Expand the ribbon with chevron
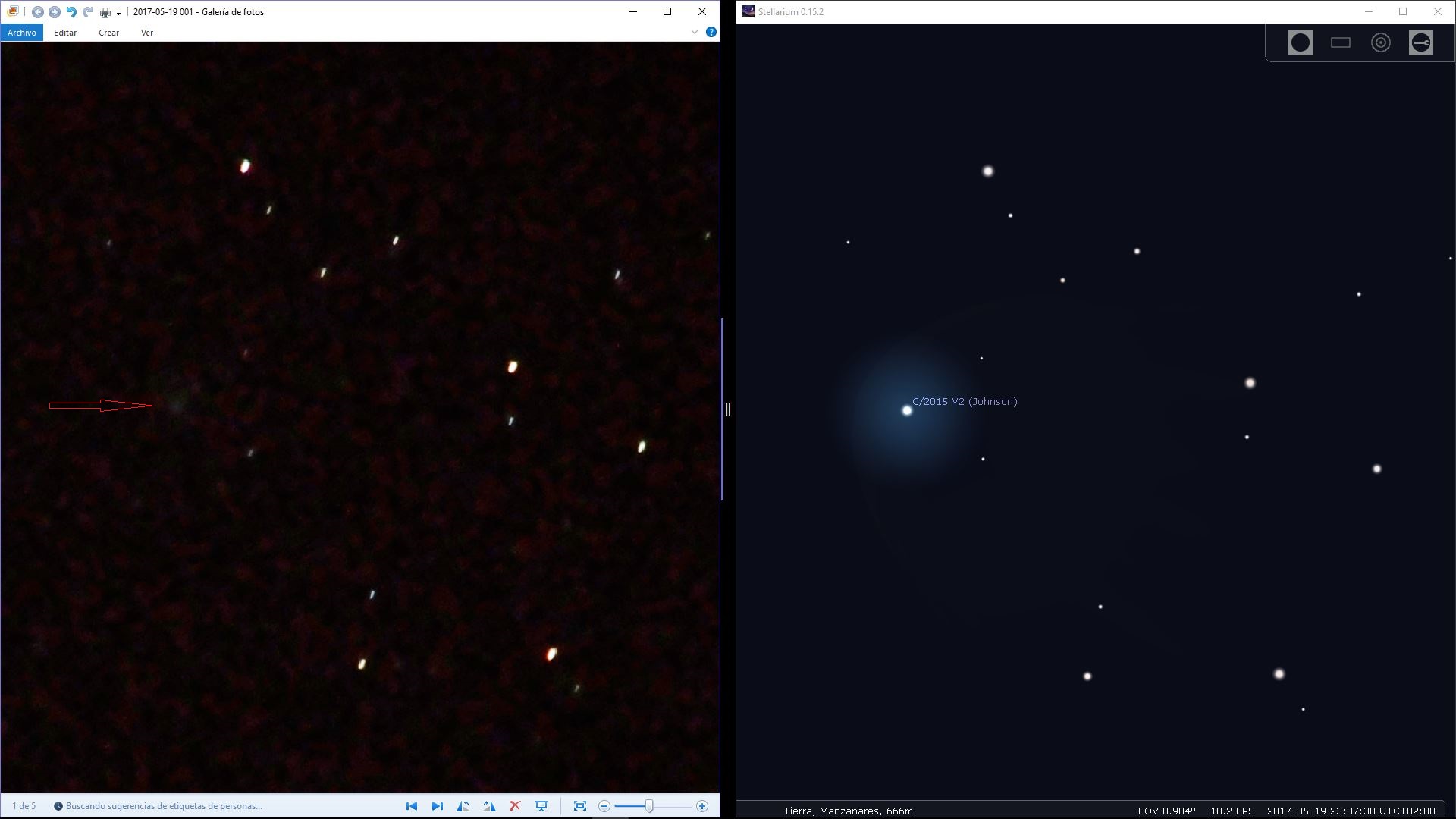Viewport: 1456px width, 819px height. (694, 32)
